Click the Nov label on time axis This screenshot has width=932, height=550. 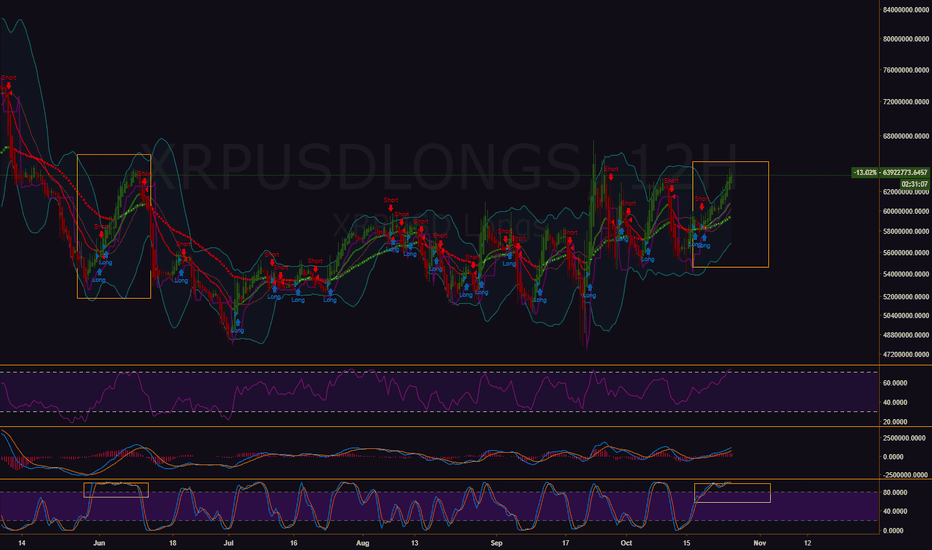760,543
